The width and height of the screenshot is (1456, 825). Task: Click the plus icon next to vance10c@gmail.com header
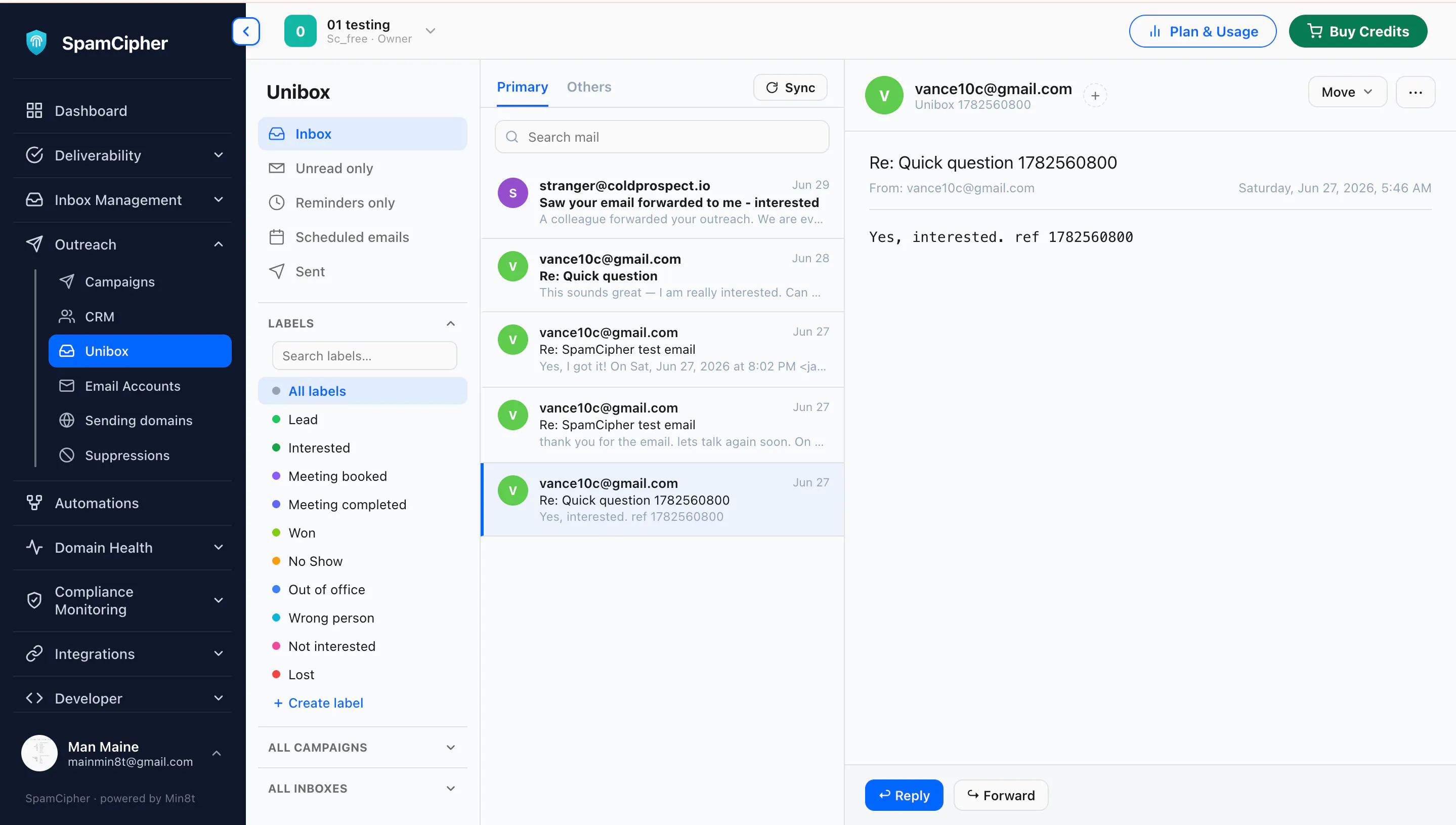[x=1095, y=96]
